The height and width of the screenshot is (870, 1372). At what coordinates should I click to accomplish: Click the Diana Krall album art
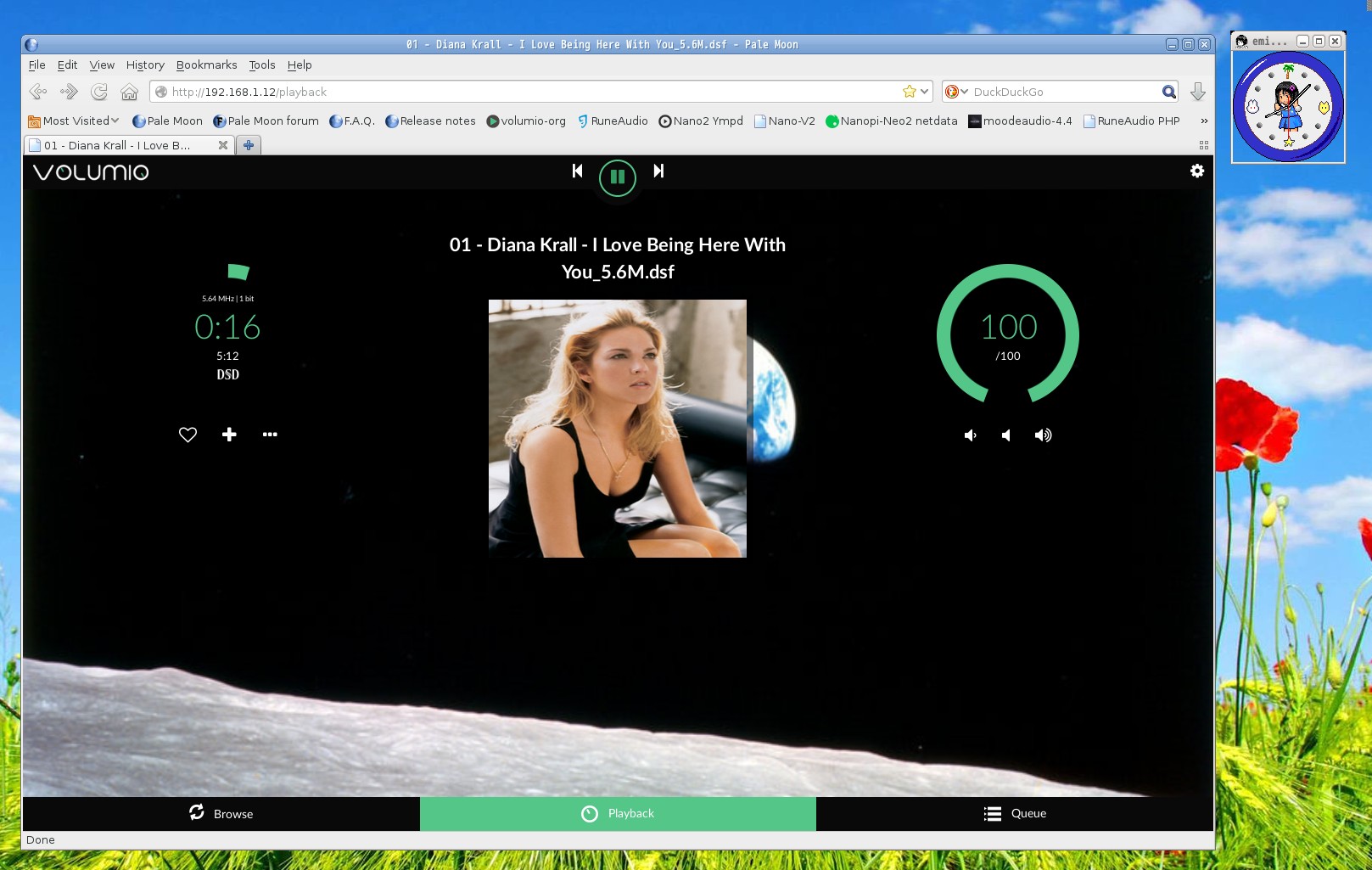point(617,428)
